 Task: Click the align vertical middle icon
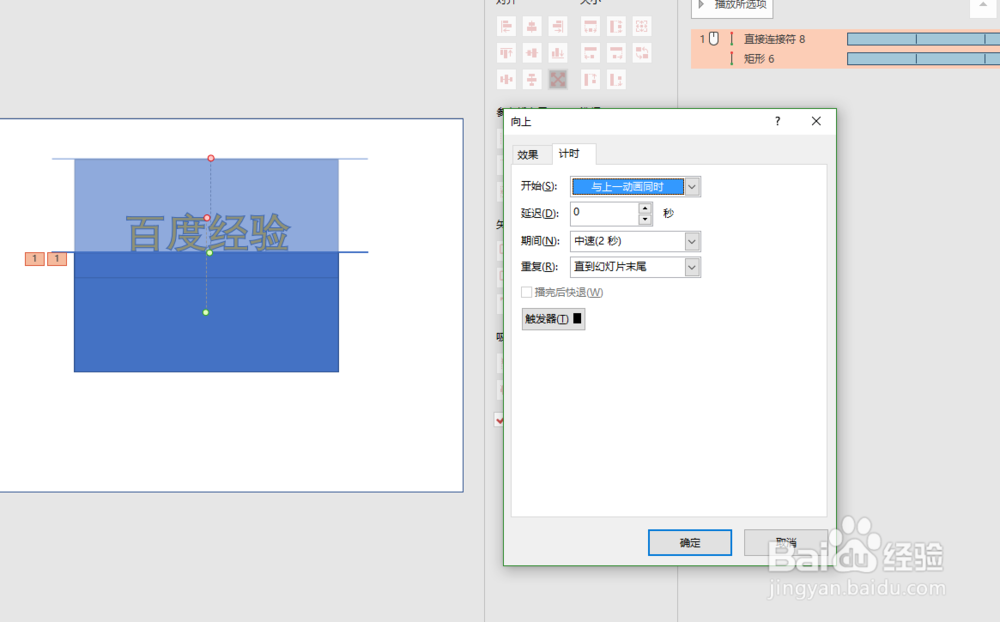532,52
